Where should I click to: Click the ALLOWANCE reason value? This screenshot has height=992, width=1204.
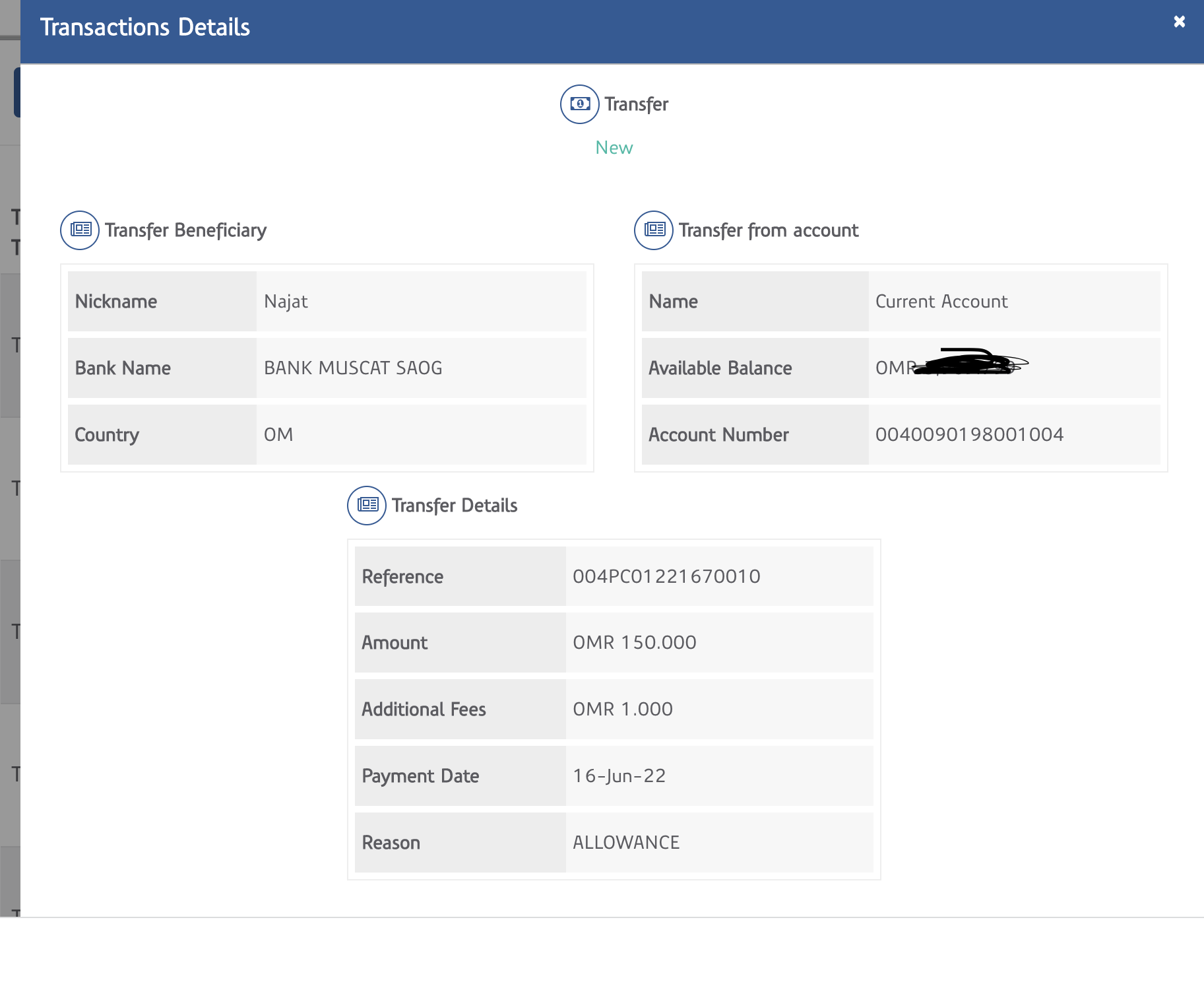625,842
